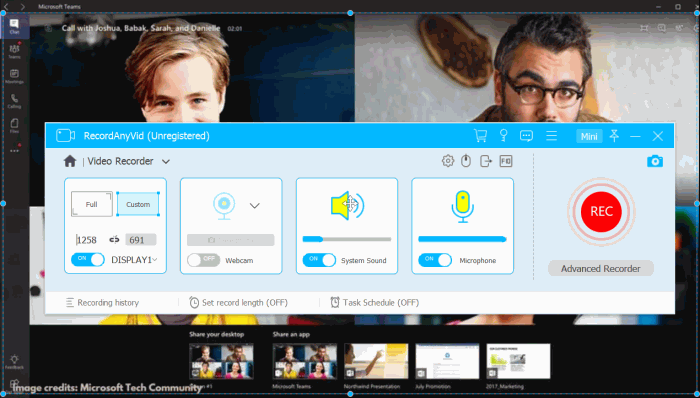Select the Northwind Presentation thumbnail
700x398 pixels.
click(x=376, y=361)
